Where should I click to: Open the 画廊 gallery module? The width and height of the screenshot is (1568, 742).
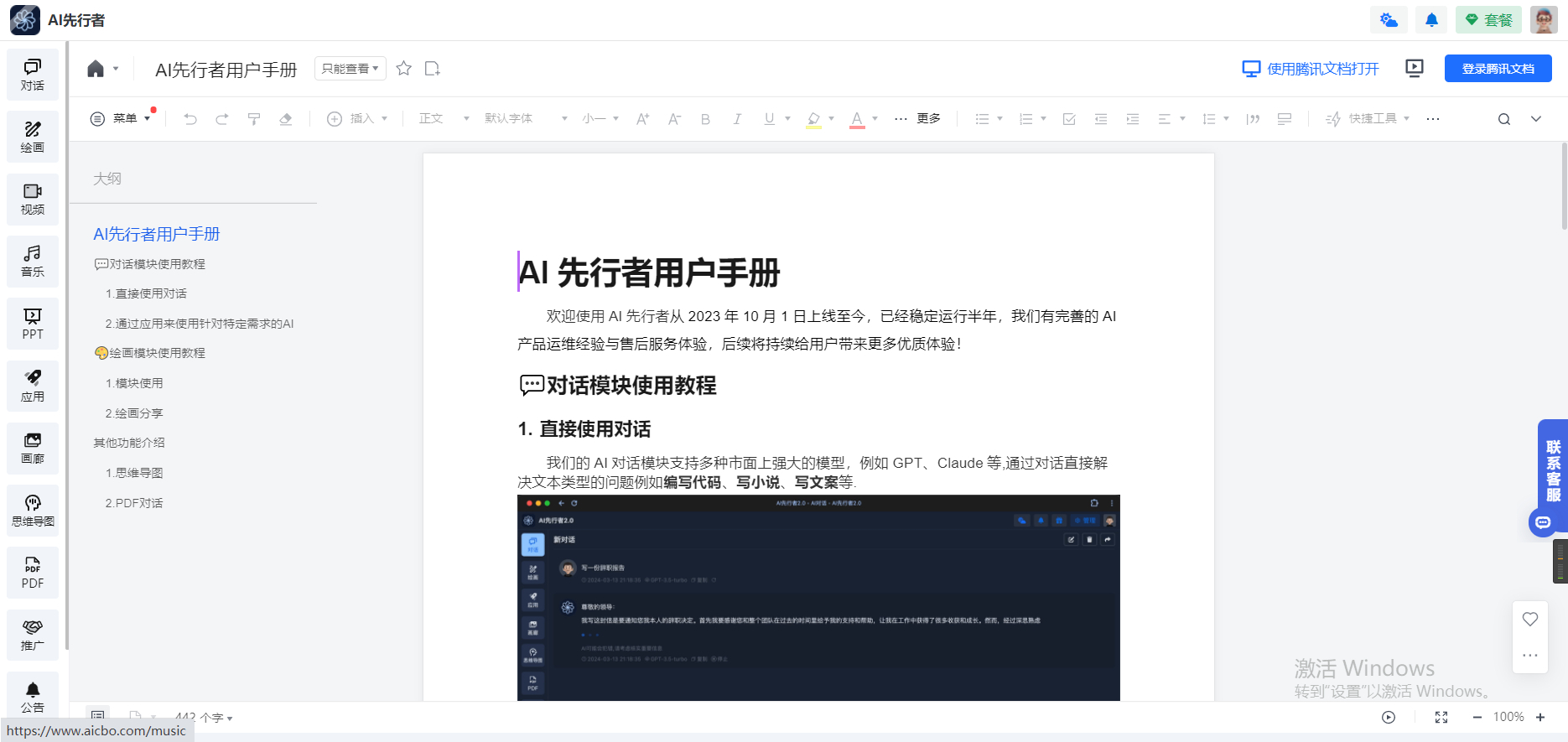tap(33, 449)
